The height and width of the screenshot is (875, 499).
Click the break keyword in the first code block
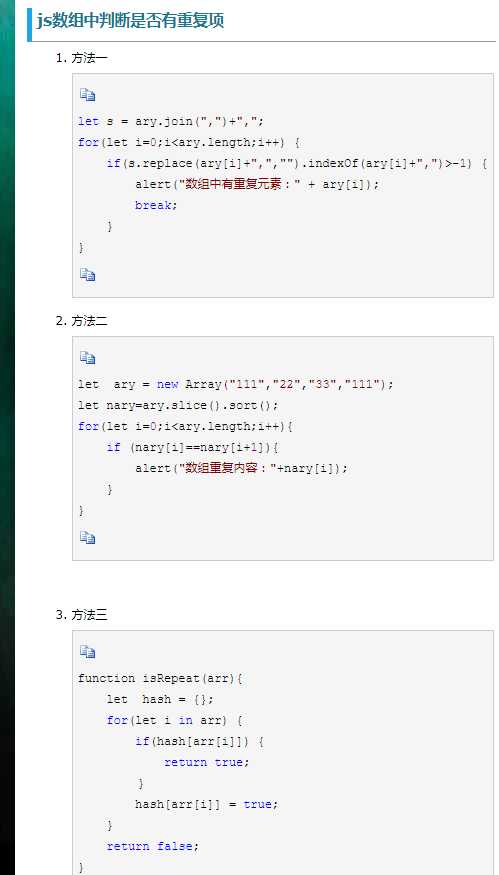[x=152, y=205]
